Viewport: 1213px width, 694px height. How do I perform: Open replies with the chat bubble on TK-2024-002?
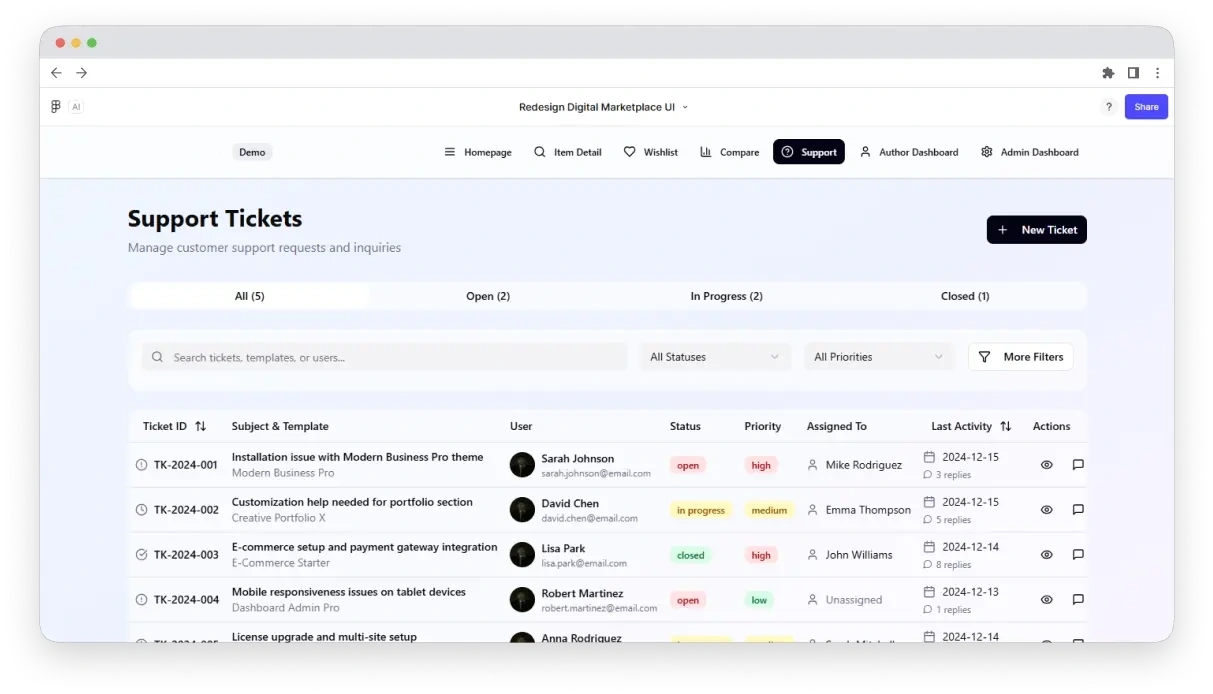[x=1078, y=509]
